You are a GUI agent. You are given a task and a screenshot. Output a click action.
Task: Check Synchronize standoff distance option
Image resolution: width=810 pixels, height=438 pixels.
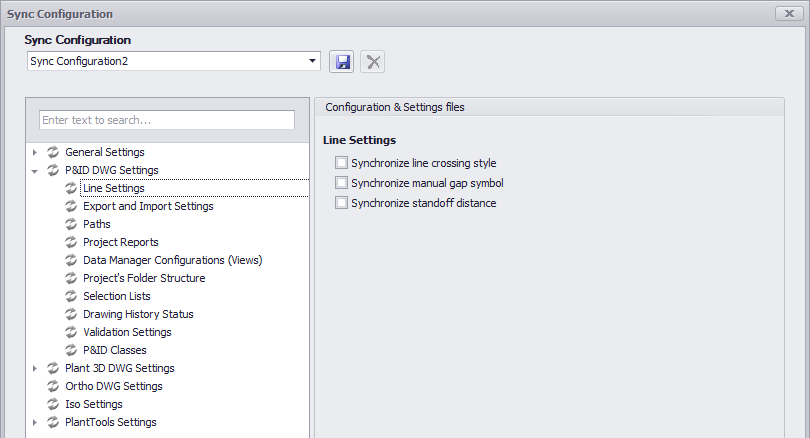[341, 203]
